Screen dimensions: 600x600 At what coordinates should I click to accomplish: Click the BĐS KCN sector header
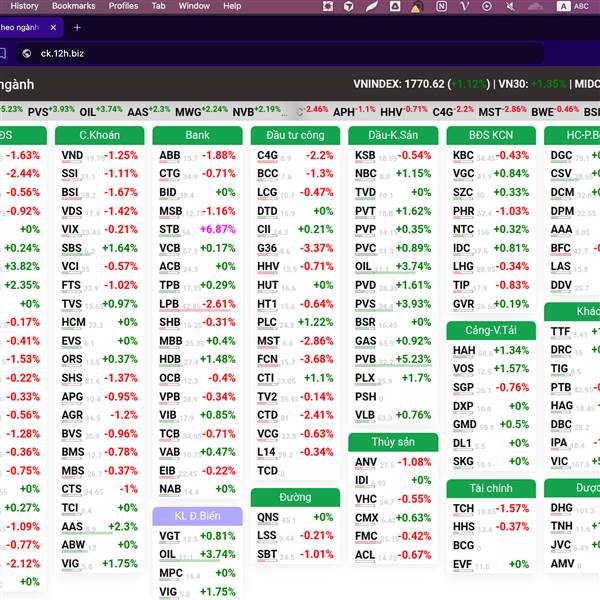coord(491,135)
